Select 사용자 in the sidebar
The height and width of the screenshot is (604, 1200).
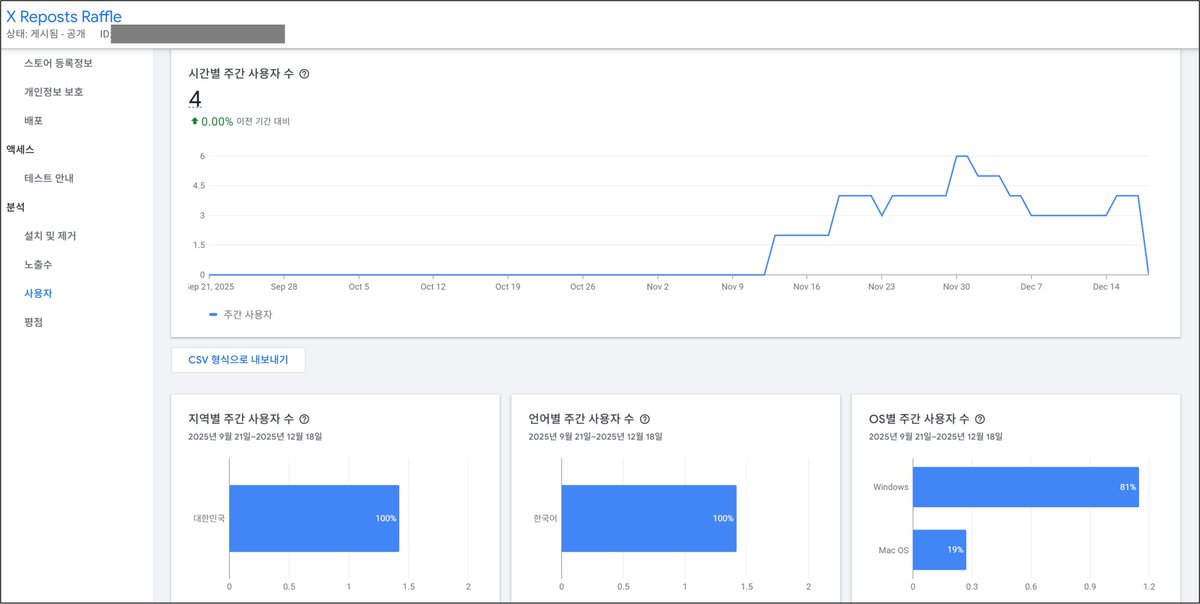click(39, 294)
